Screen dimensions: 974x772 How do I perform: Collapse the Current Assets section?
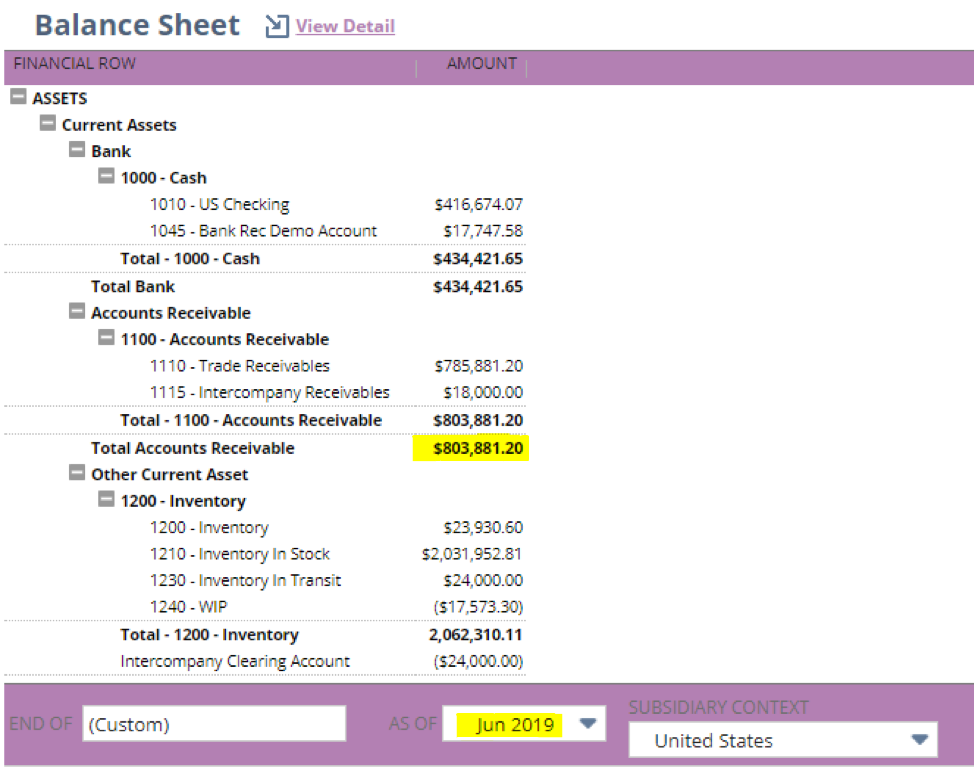click(x=48, y=124)
